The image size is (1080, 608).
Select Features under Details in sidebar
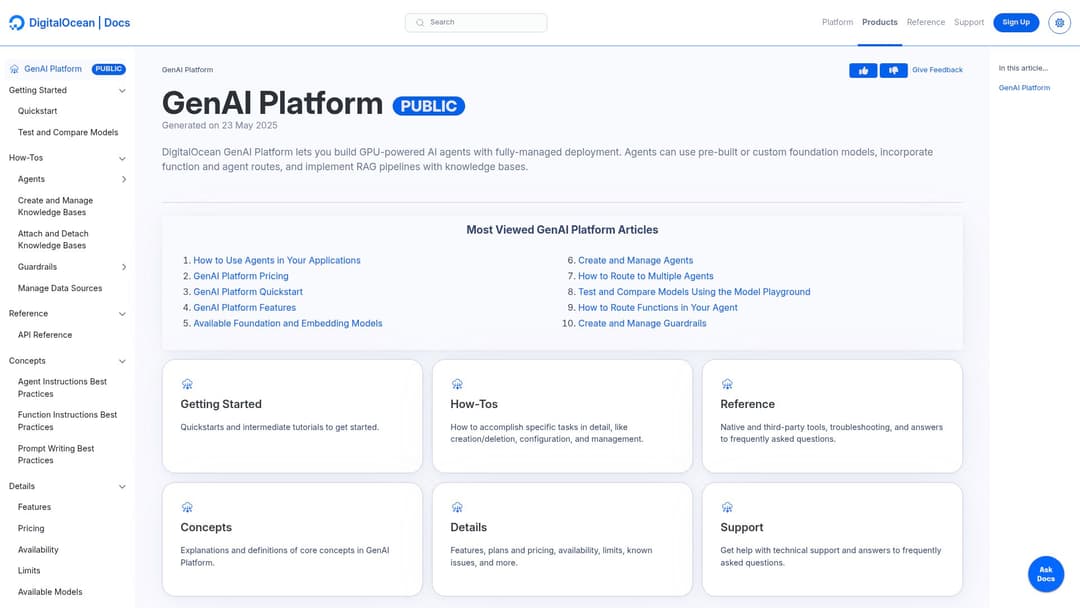[34, 507]
